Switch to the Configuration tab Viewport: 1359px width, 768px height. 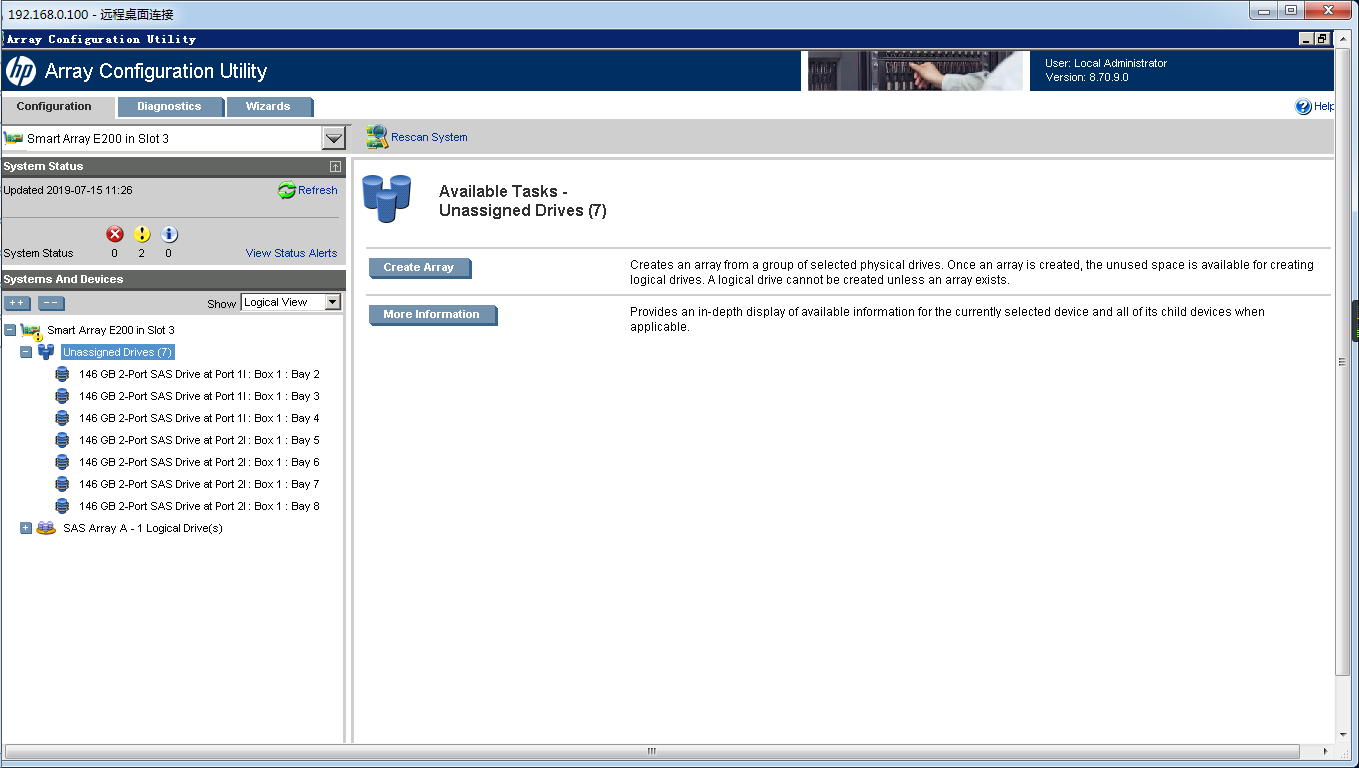point(54,106)
